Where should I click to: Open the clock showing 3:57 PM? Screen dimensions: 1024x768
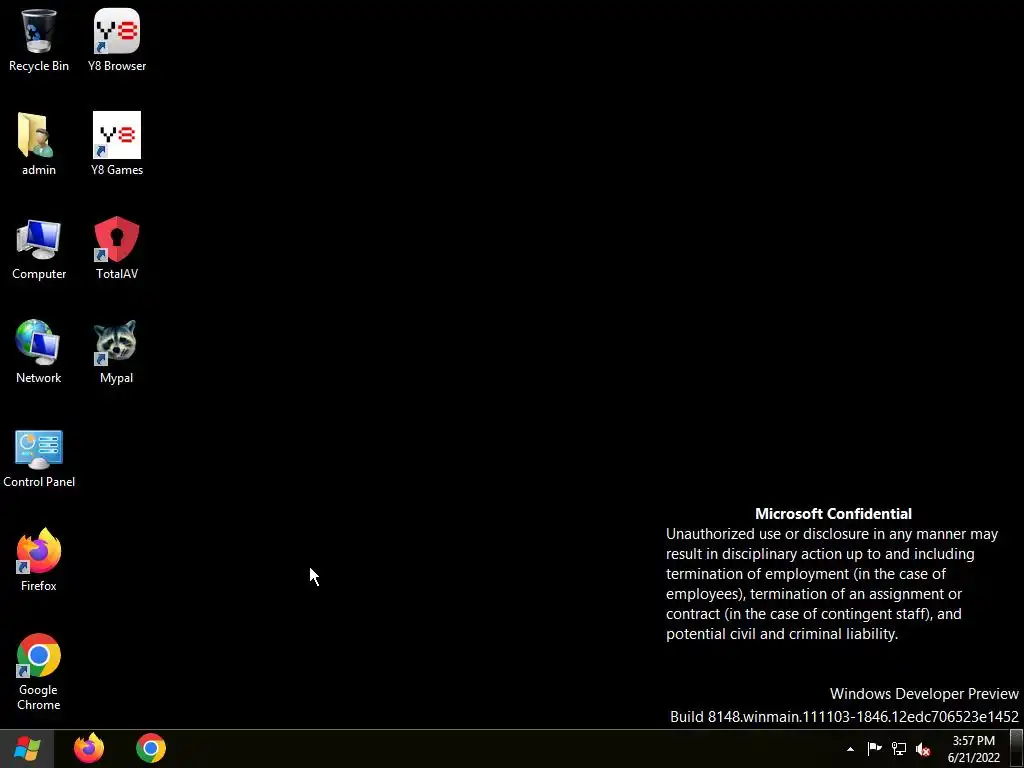(x=974, y=749)
